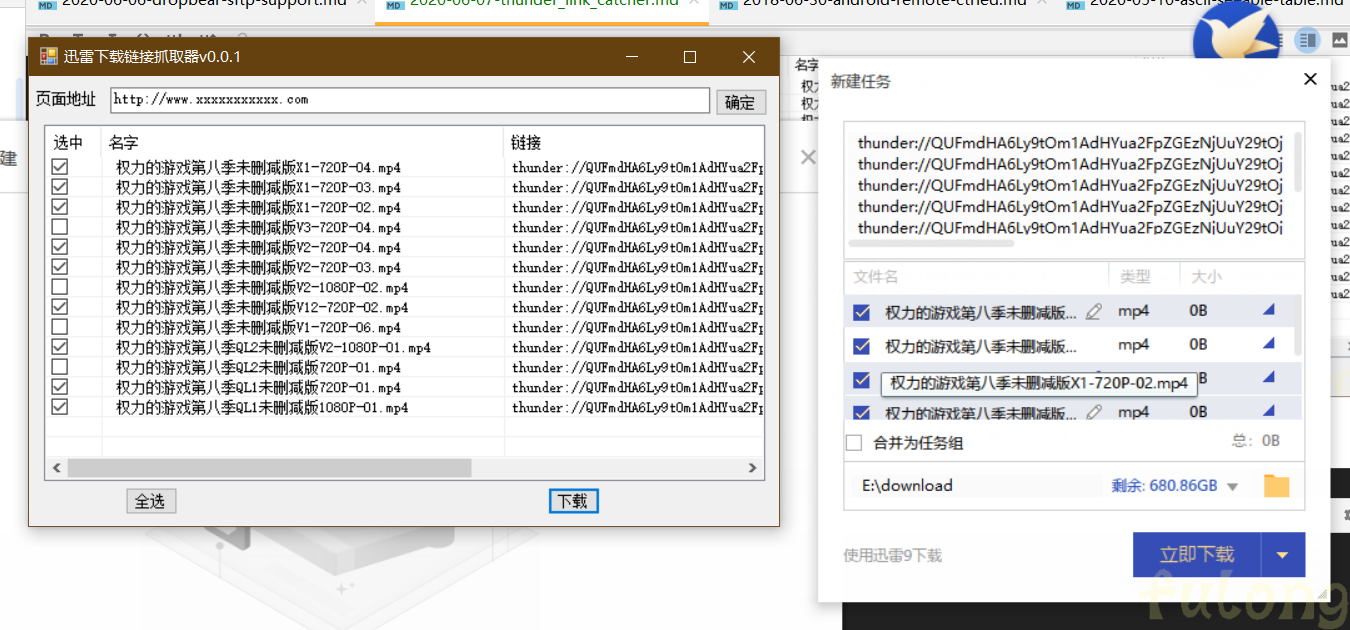Screen dimensions: 1350x630
Task: Check the V3-720P-04.mp4 row checkbox
Action: (x=60, y=227)
